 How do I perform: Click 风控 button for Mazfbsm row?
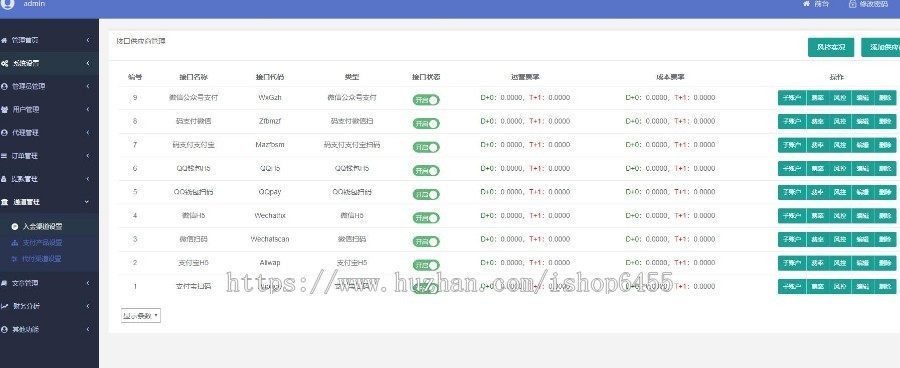[x=840, y=145]
